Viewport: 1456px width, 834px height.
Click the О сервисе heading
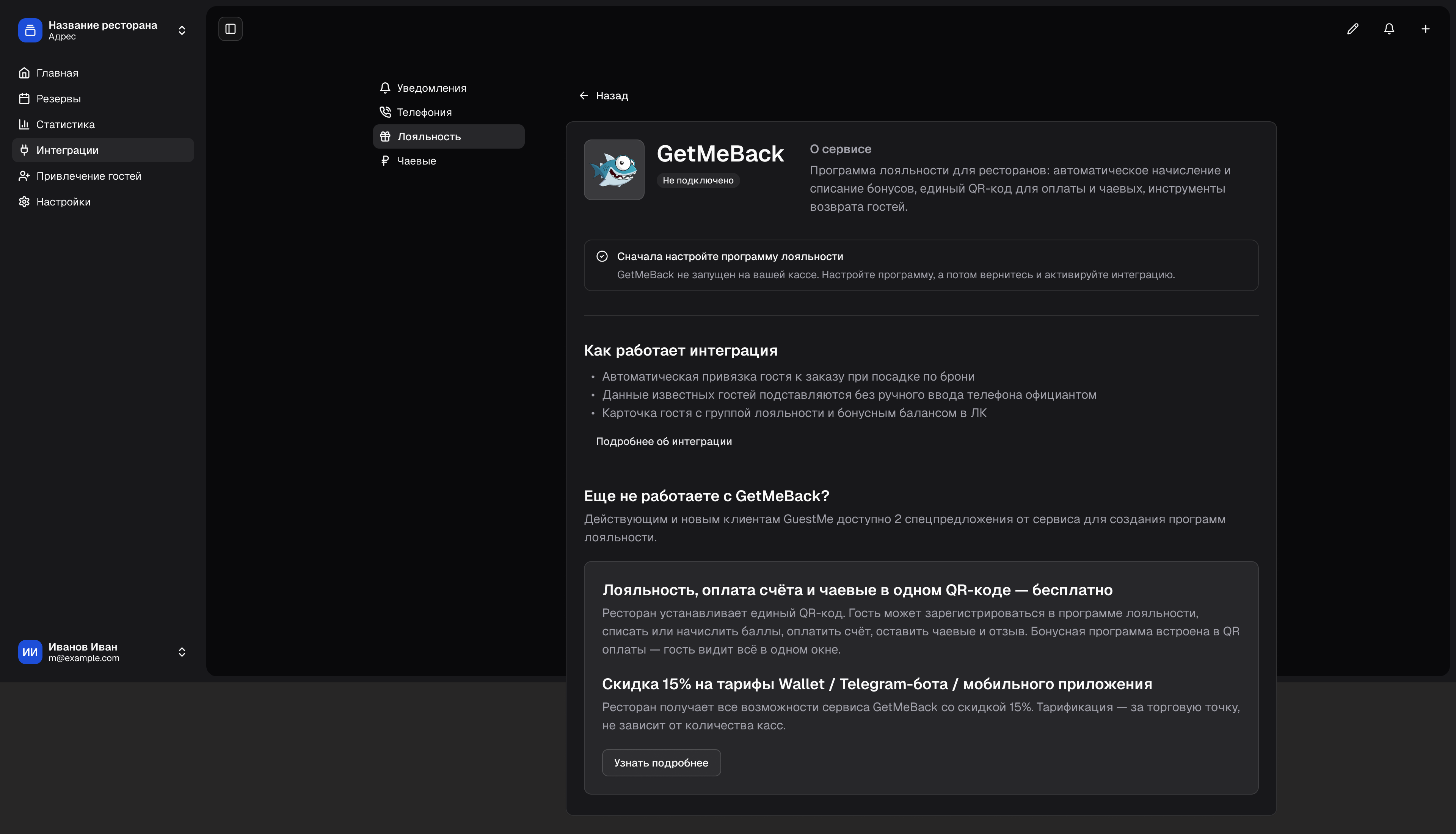click(x=840, y=149)
